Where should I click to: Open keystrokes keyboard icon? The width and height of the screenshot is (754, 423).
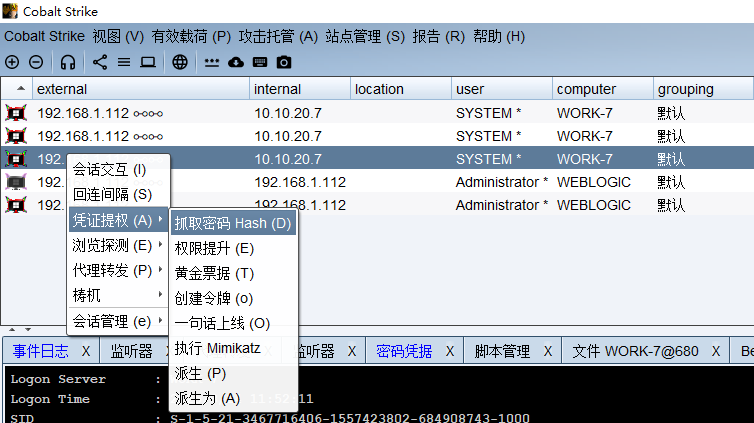(x=260, y=62)
